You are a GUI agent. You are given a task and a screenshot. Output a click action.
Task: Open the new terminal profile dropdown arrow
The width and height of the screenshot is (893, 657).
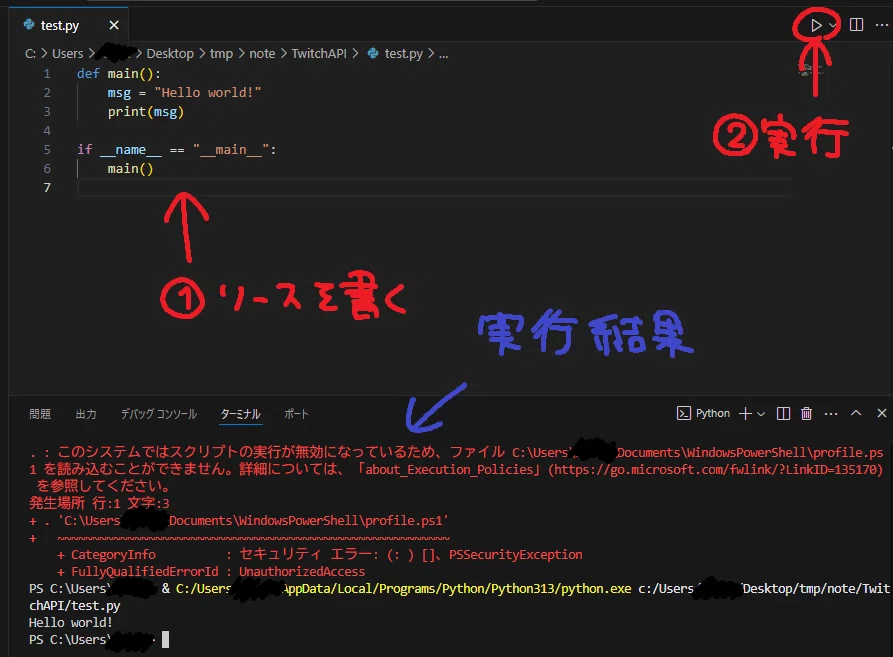[x=761, y=414]
